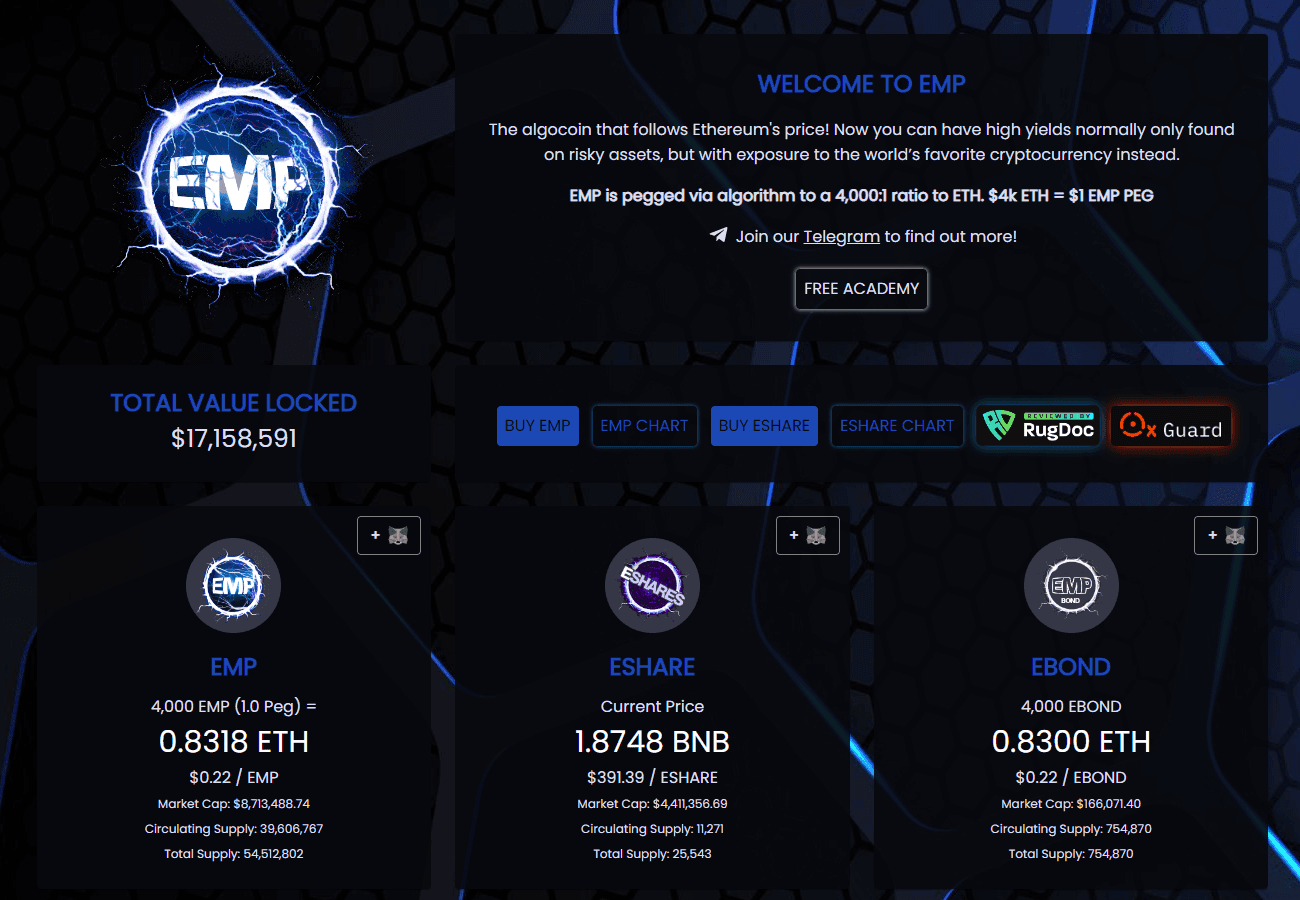This screenshot has height=900, width=1300.
Task: Add EMP token to MetaMask
Action: pos(389,535)
